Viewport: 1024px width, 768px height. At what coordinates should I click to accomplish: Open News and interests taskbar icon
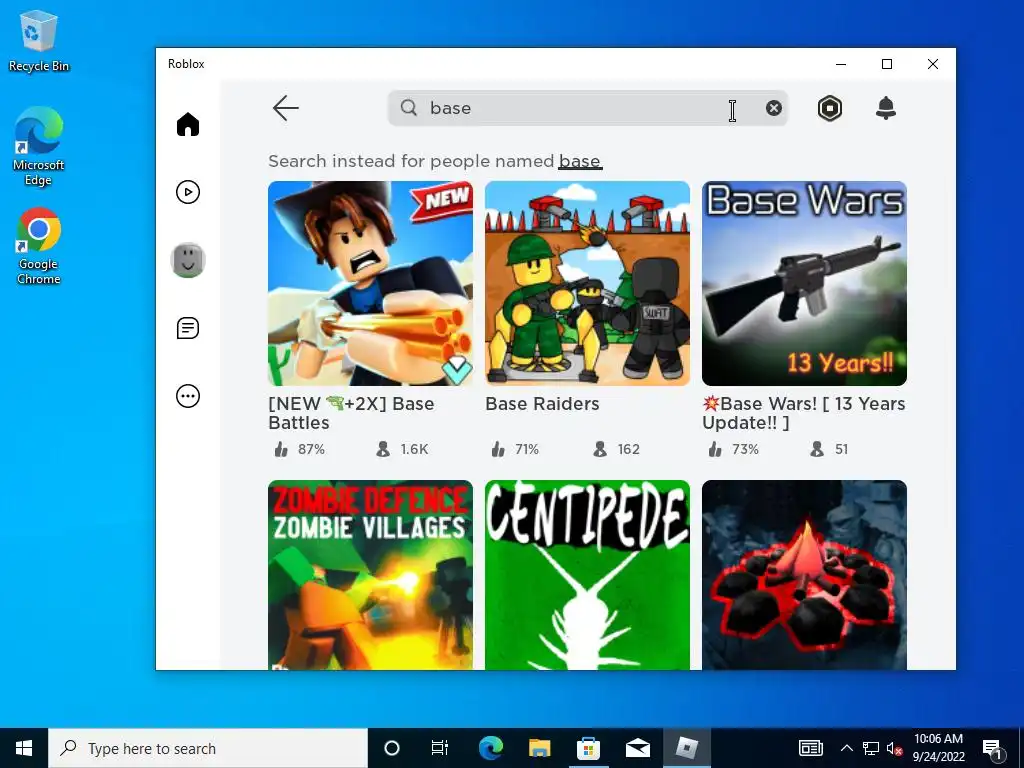click(810, 748)
